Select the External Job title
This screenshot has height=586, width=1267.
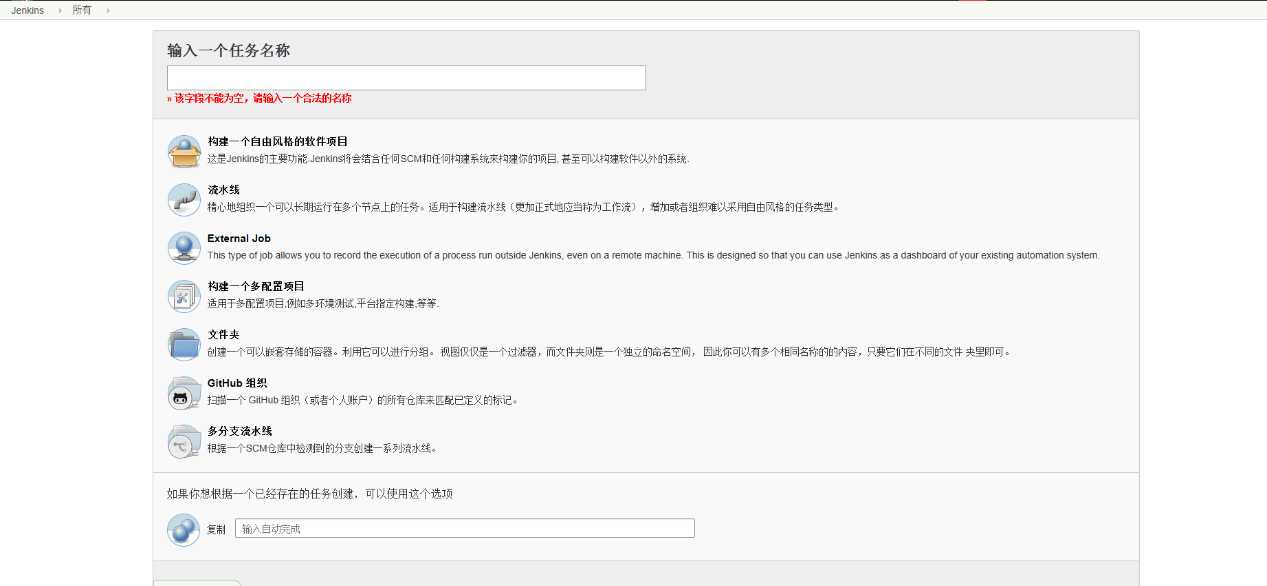coord(239,238)
